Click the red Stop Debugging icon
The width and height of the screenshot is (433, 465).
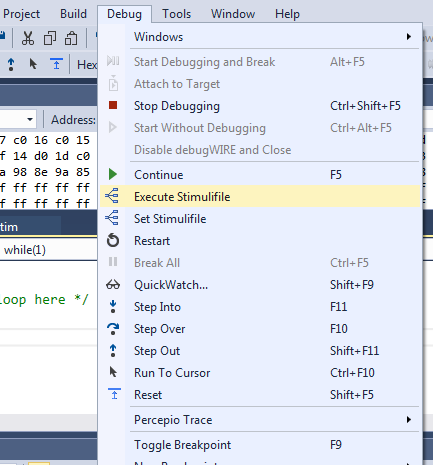(x=113, y=105)
